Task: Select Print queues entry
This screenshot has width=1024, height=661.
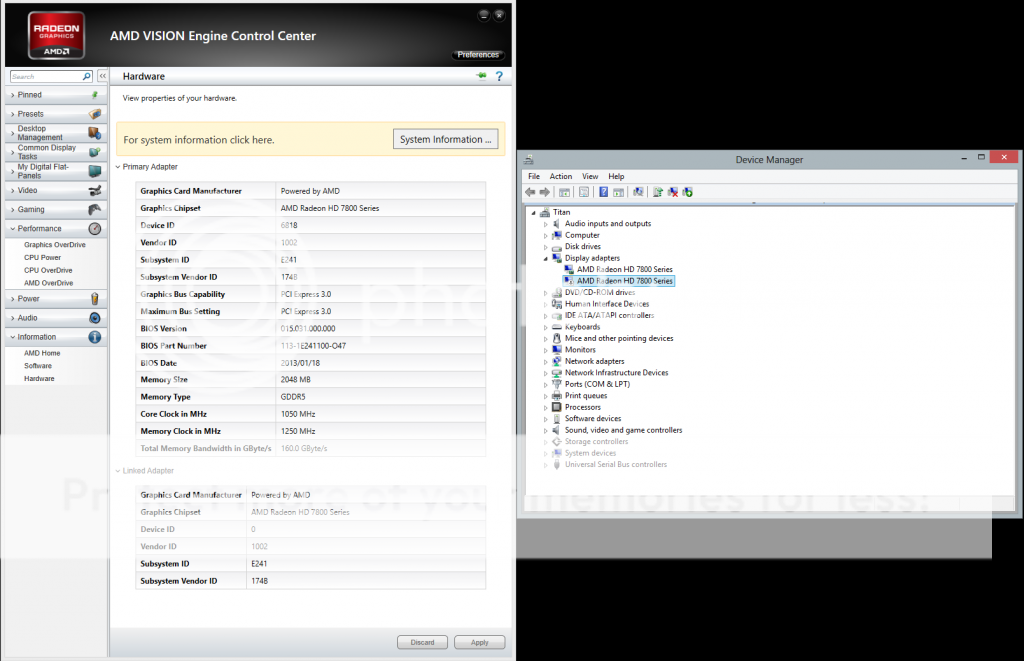Action: 586,396
